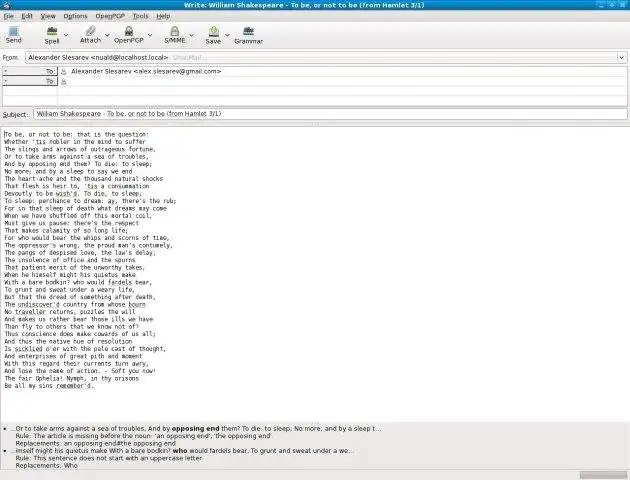Click the underlined word 'fardels' in body
630x480 pixels.
[120, 282]
